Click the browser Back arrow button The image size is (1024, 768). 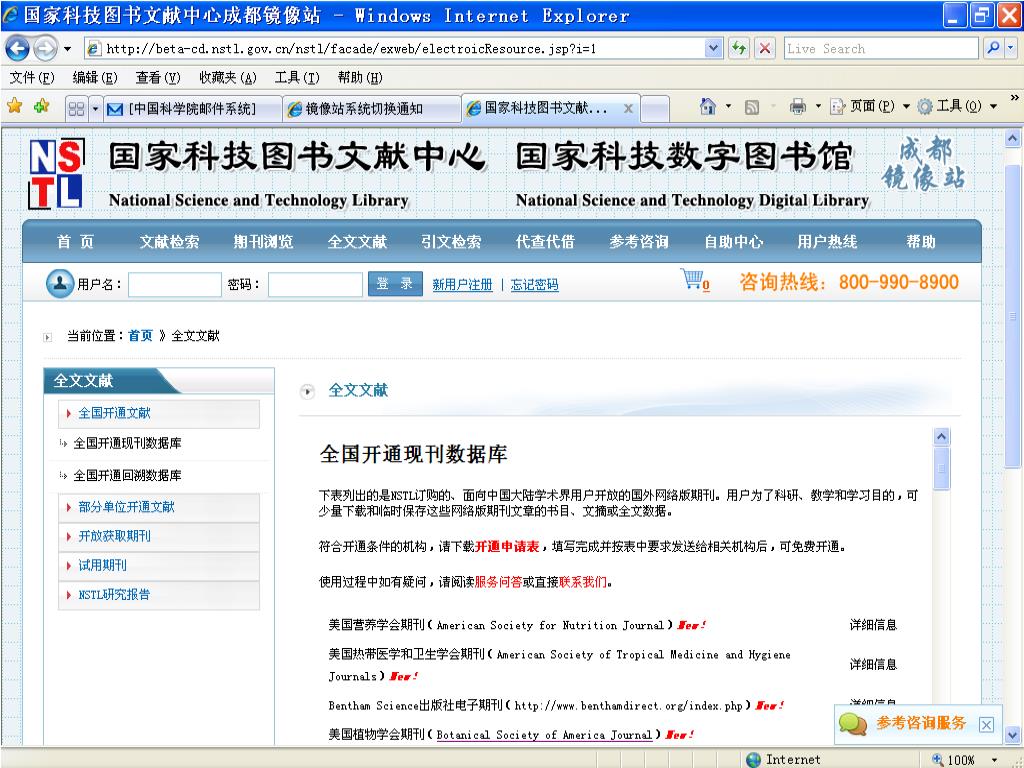18,48
